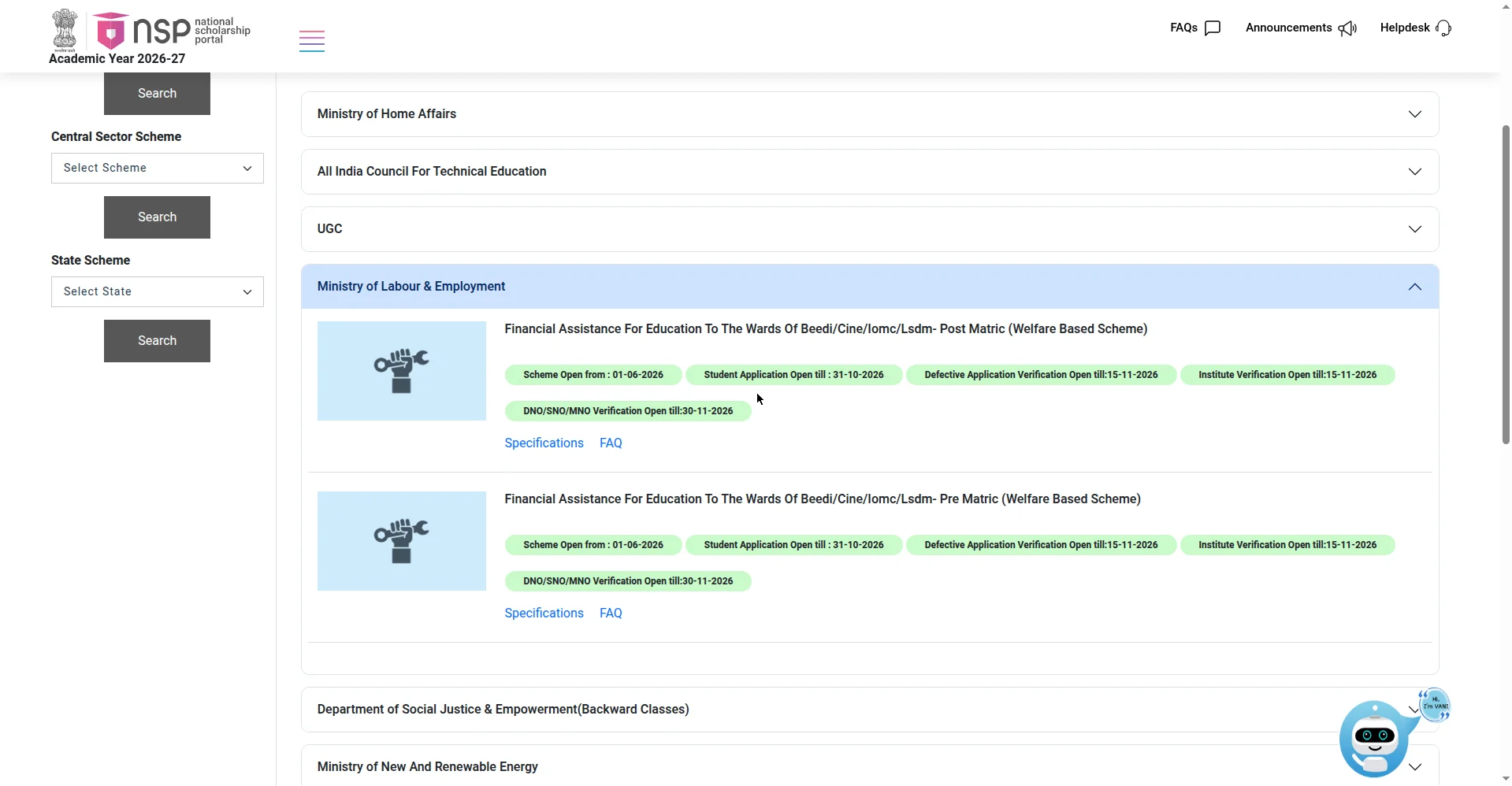This screenshot has width=1512, height=786.
Task: Open the Select State dropdown
Action: coord(158,291)
